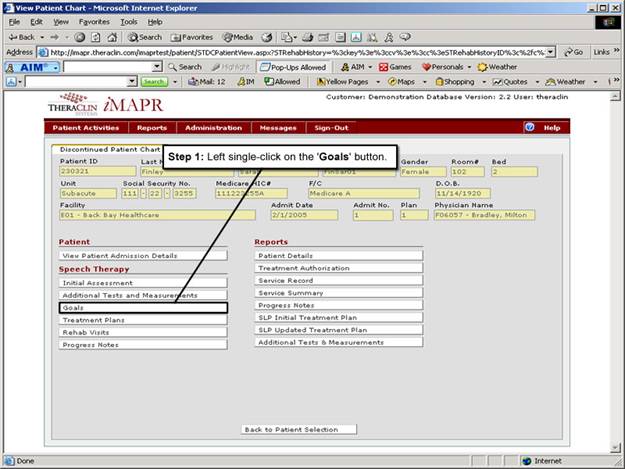Click the IE Back button
This screenshot has height=469, width=625.
(x=22, y=37)
